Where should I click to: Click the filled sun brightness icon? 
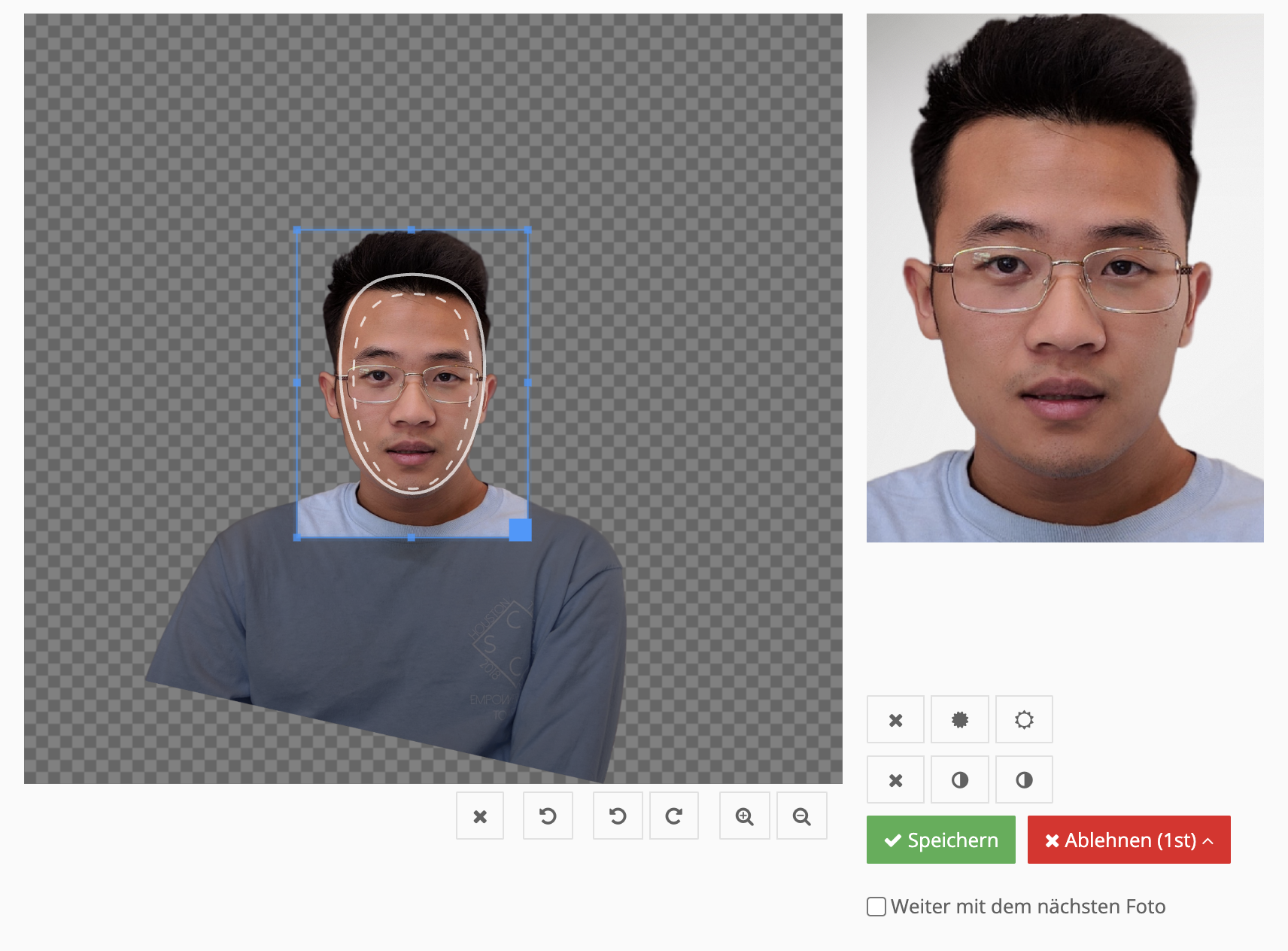(960, 720)
